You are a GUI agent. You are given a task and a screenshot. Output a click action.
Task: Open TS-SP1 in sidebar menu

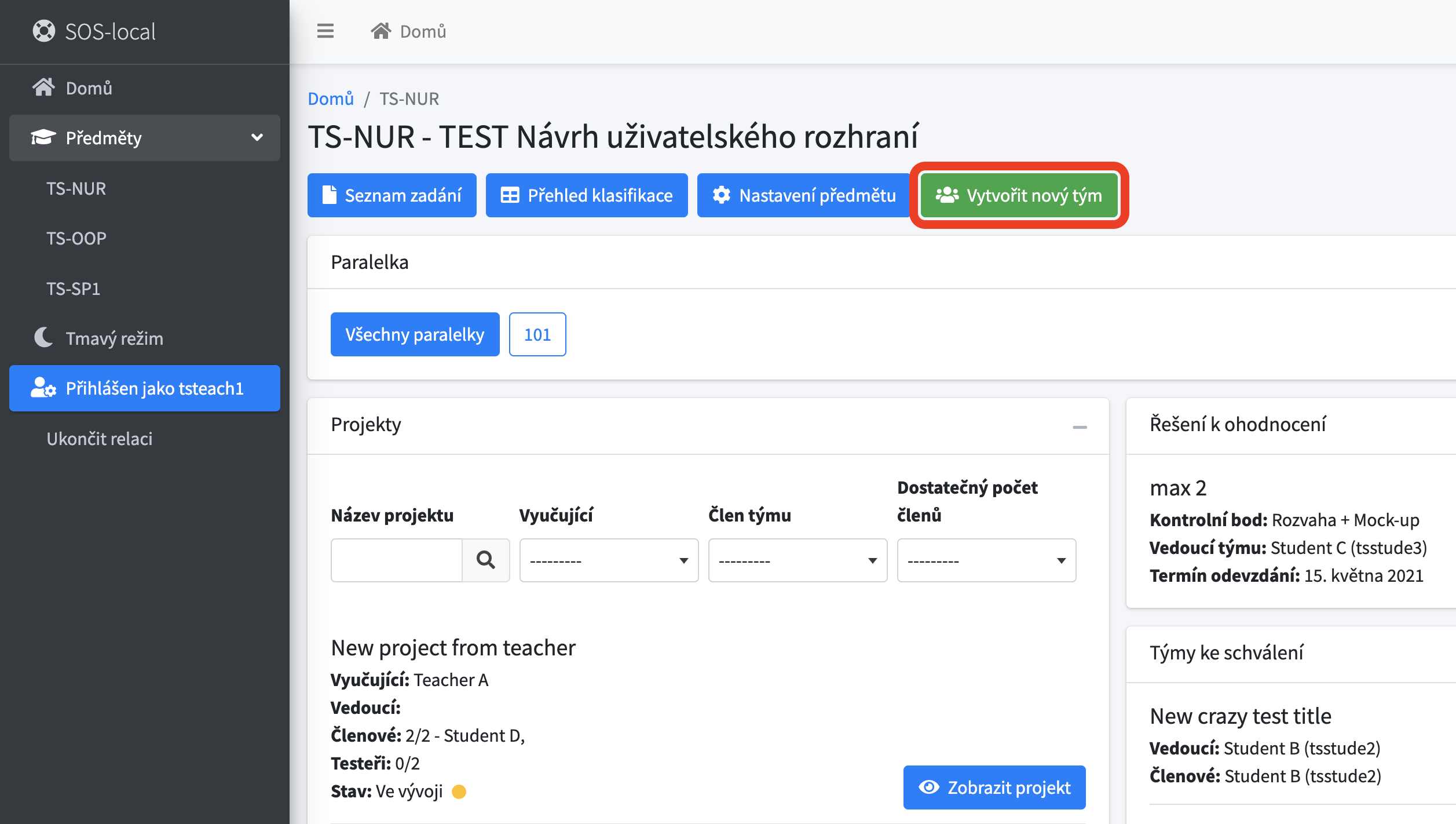tap(74, 289)
